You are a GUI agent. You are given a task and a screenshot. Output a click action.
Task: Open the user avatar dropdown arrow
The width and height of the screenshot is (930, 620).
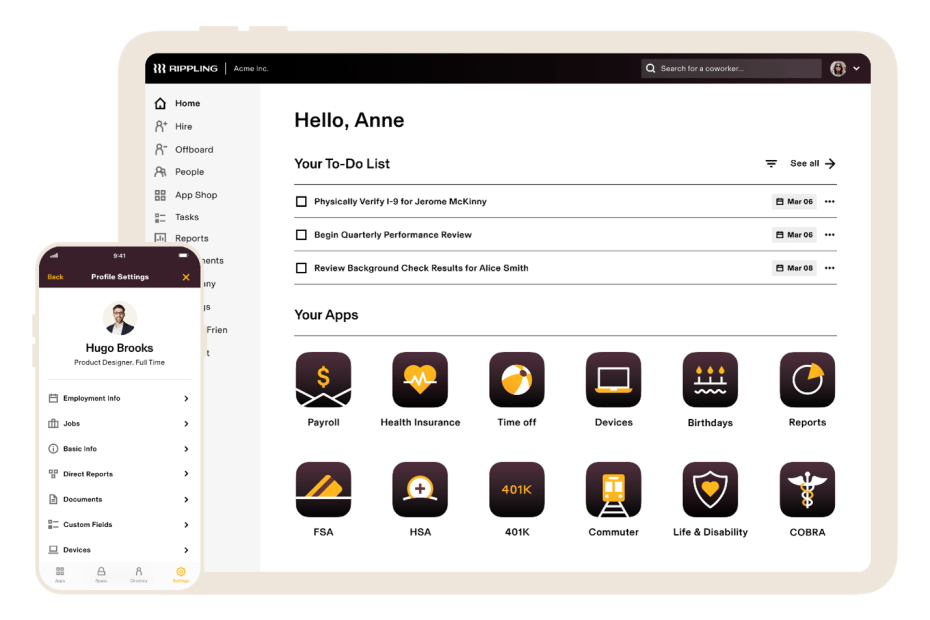coord(856,69)
